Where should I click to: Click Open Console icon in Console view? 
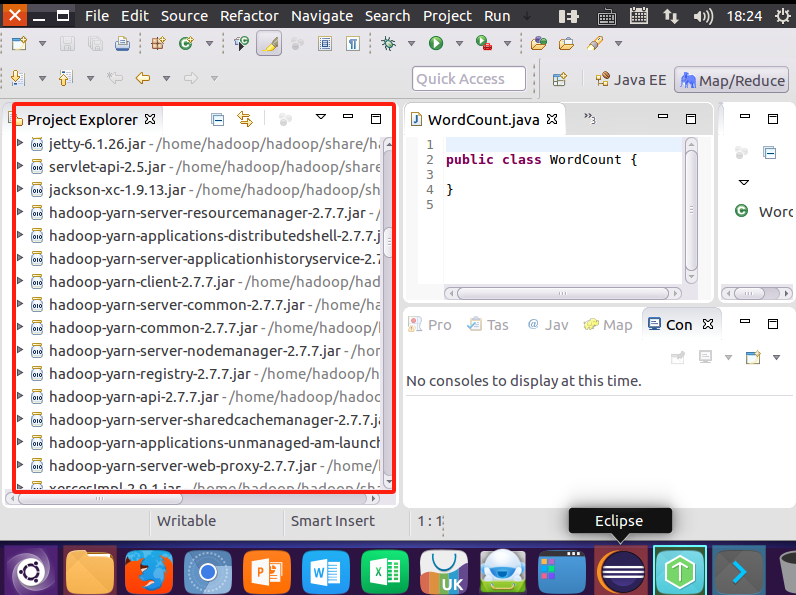[753, 357]
